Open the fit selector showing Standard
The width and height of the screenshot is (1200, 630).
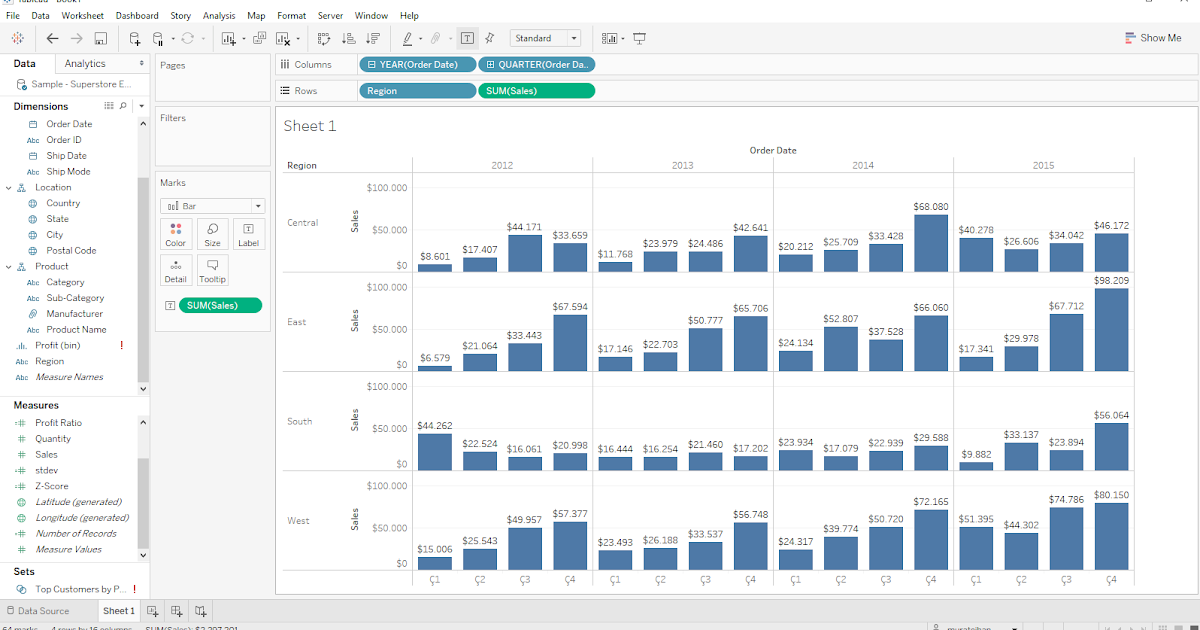[545, 38]
